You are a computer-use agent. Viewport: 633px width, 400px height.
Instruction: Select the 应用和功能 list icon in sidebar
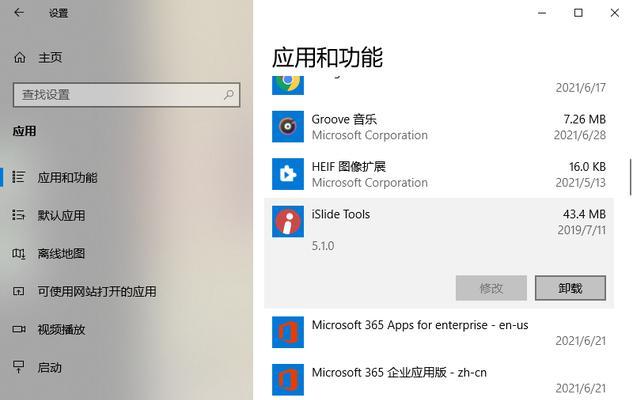[19, 177]
